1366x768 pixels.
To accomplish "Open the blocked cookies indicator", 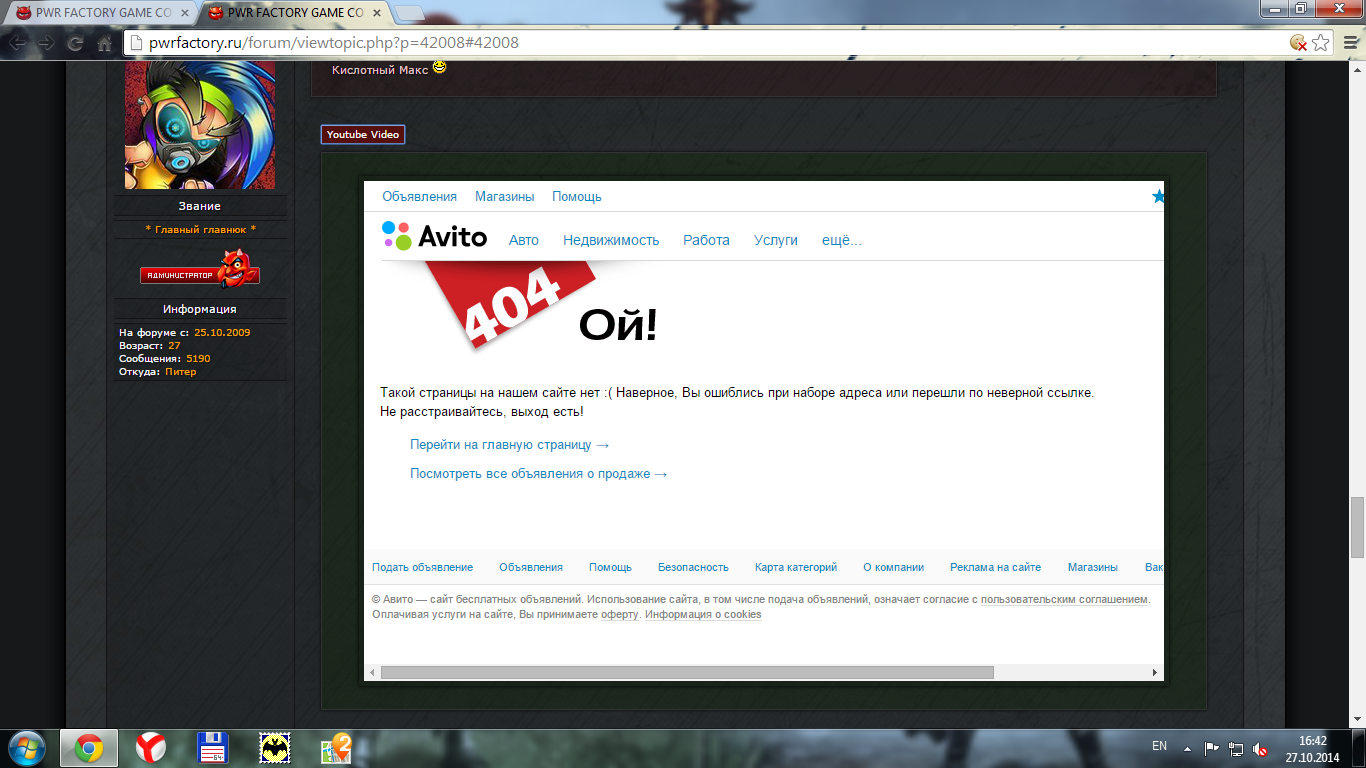I will coord(1298,43).
